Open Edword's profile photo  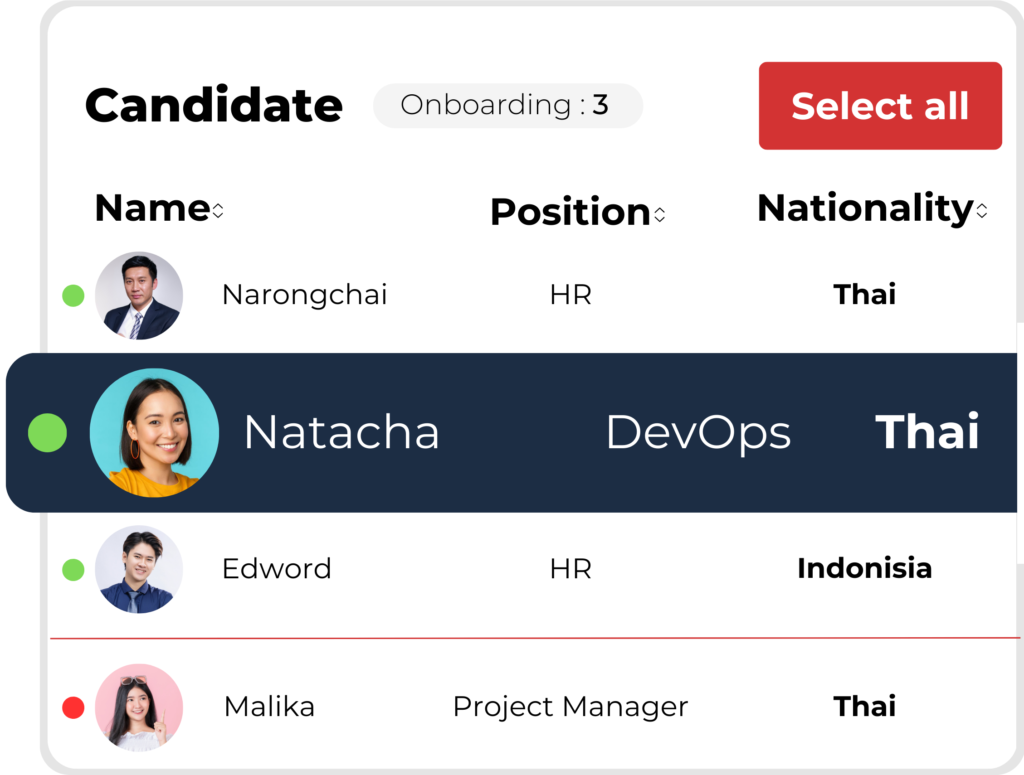(139, 569)
